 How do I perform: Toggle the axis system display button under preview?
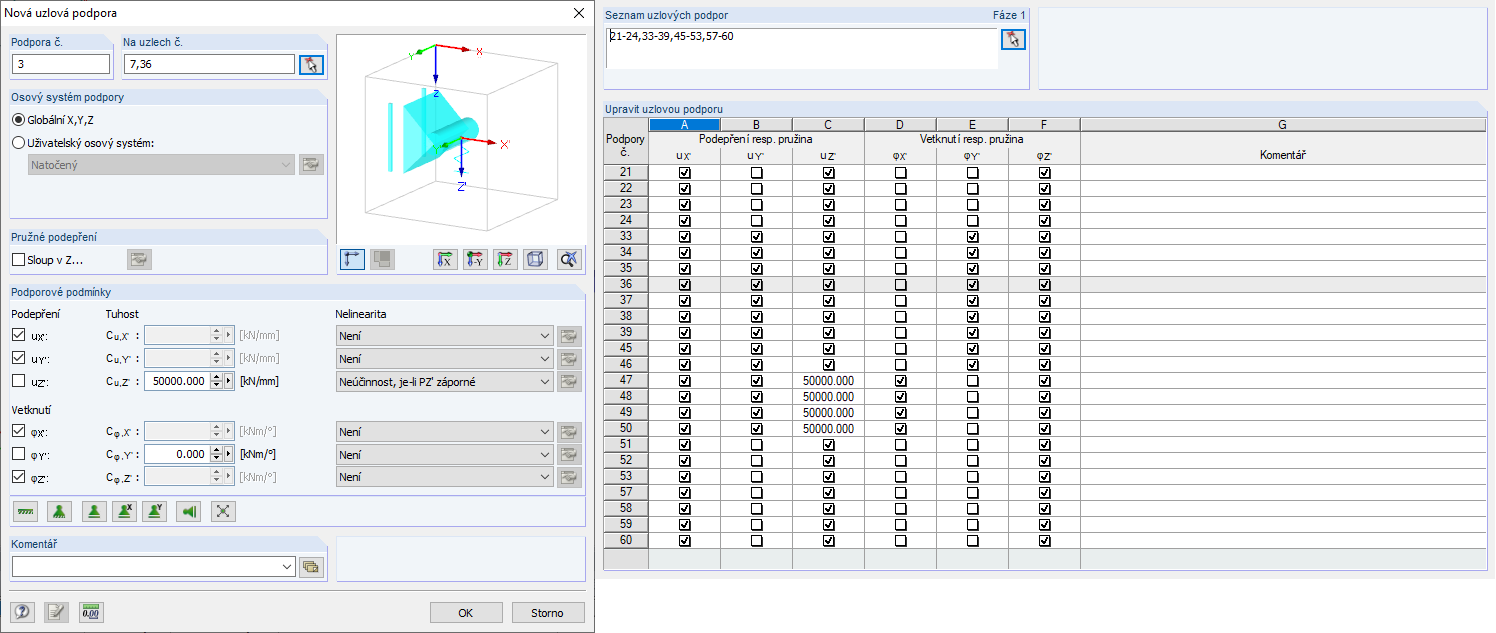click(x=352, y=259)
